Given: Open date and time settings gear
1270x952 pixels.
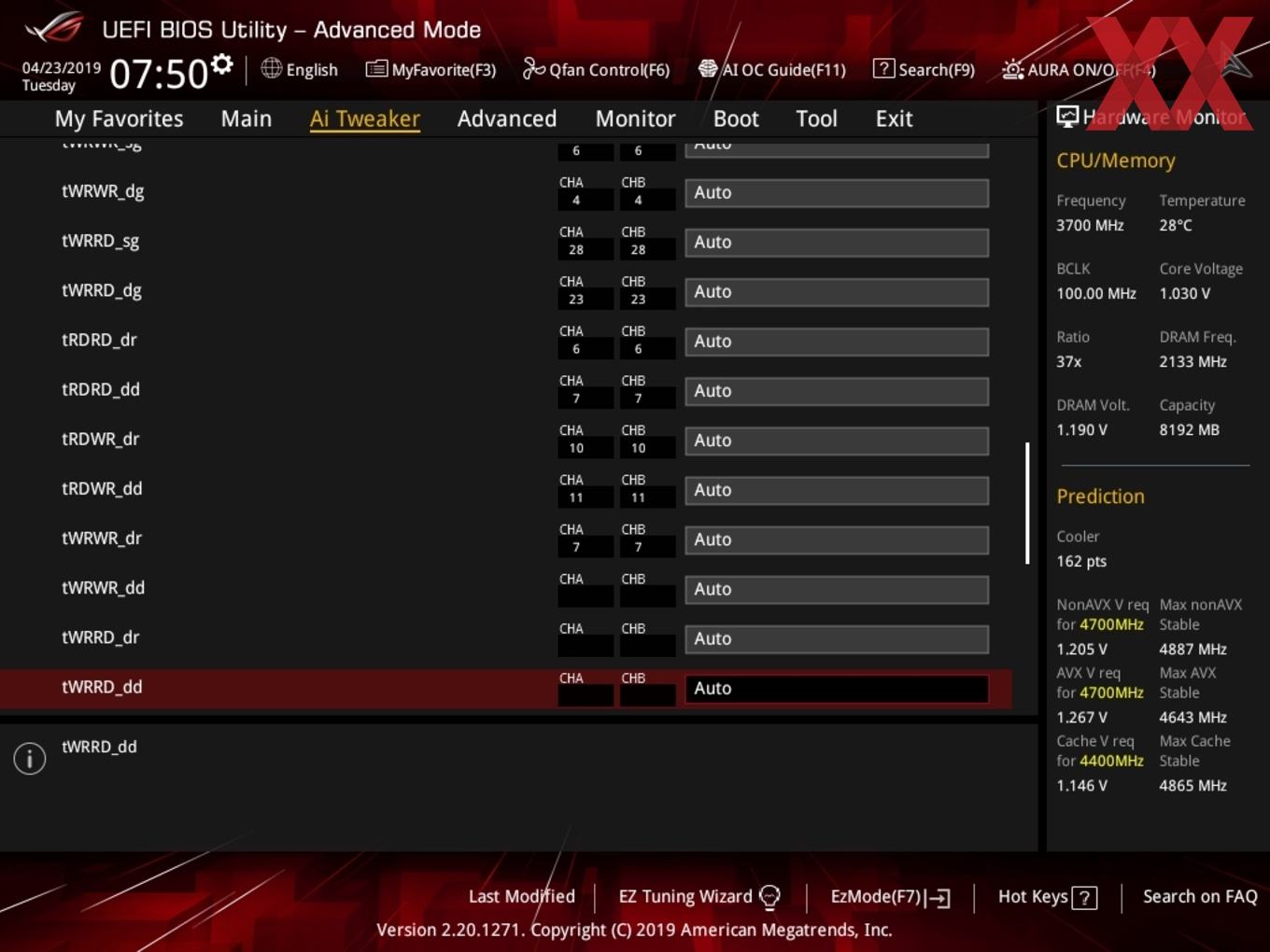Looking at the screenshot, I should pyautogui.click(x=221, y=64).
